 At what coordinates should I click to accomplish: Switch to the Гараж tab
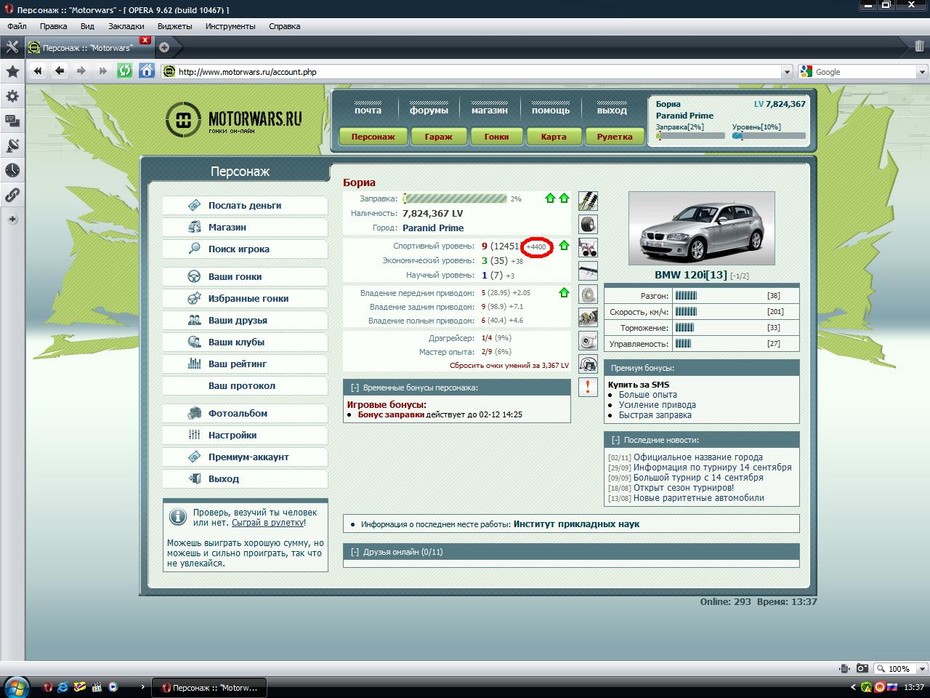(x=438, y=136)
